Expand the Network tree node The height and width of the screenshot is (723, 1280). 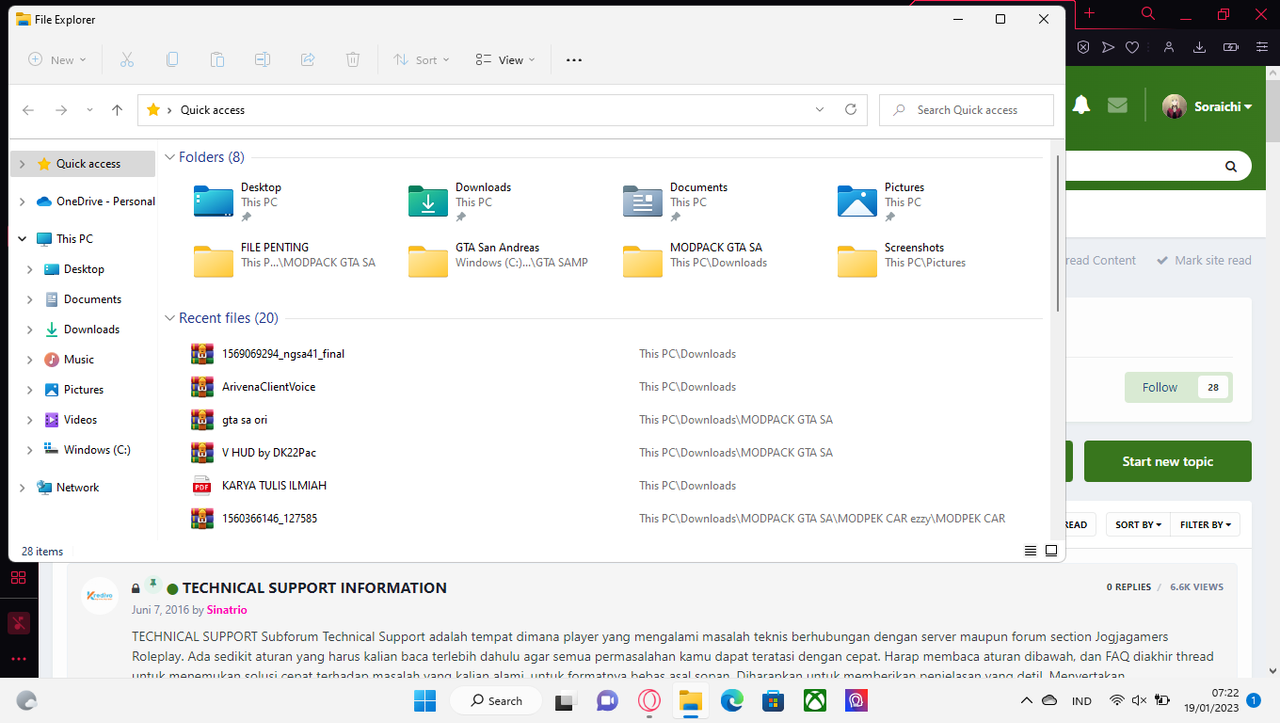point(22,488)
